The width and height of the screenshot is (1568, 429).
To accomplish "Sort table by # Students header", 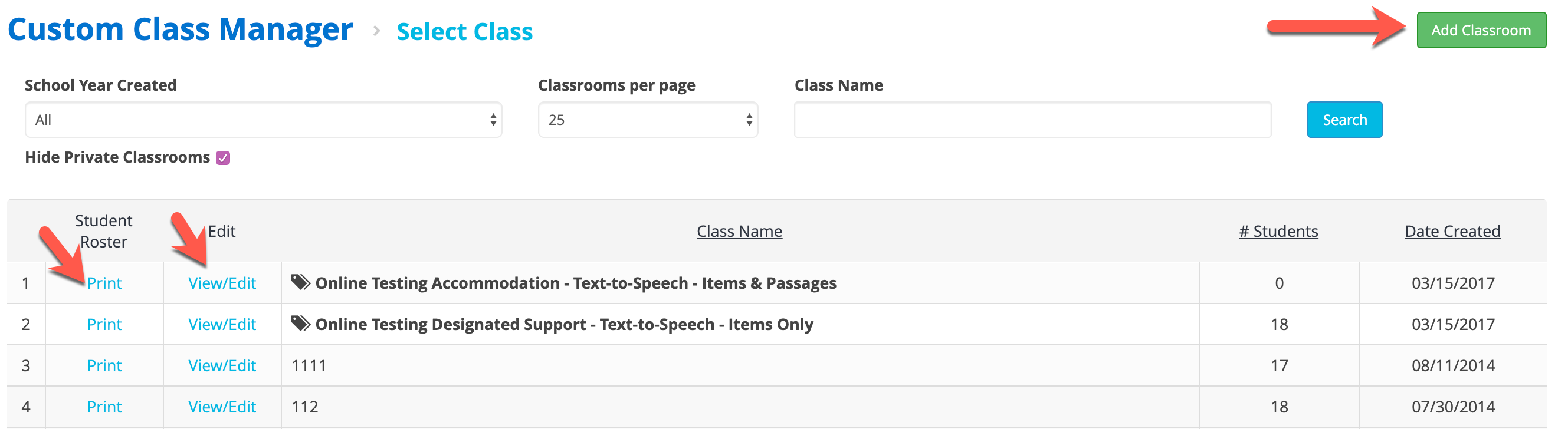I will click(x=1278, y=232).
